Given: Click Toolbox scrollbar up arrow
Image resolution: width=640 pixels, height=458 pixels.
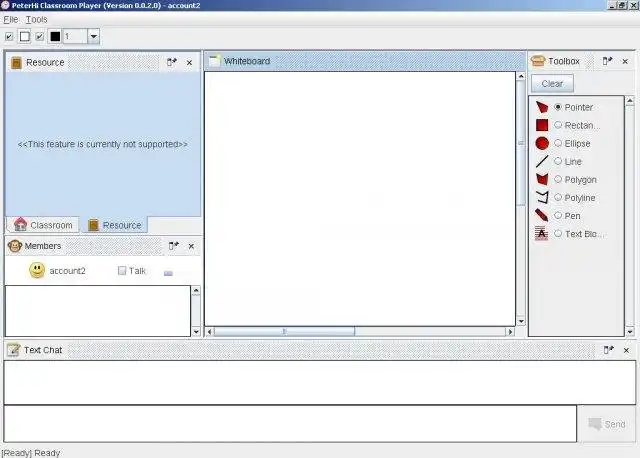Looking at the screenshot, I should pos(630,100).
